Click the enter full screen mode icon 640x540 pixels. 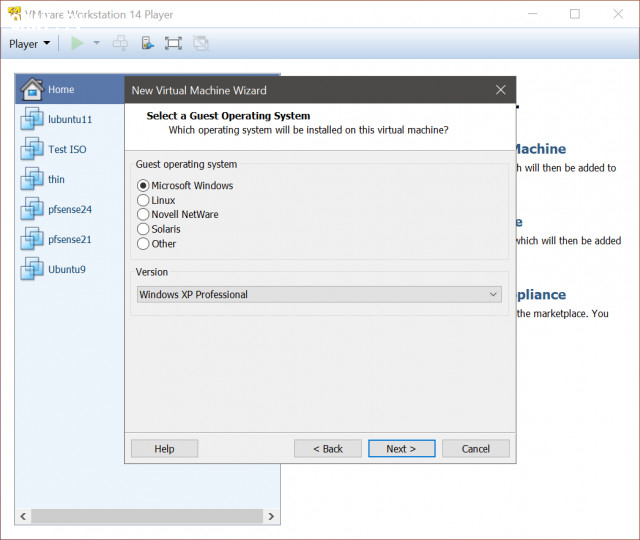(x=173, y=43)
